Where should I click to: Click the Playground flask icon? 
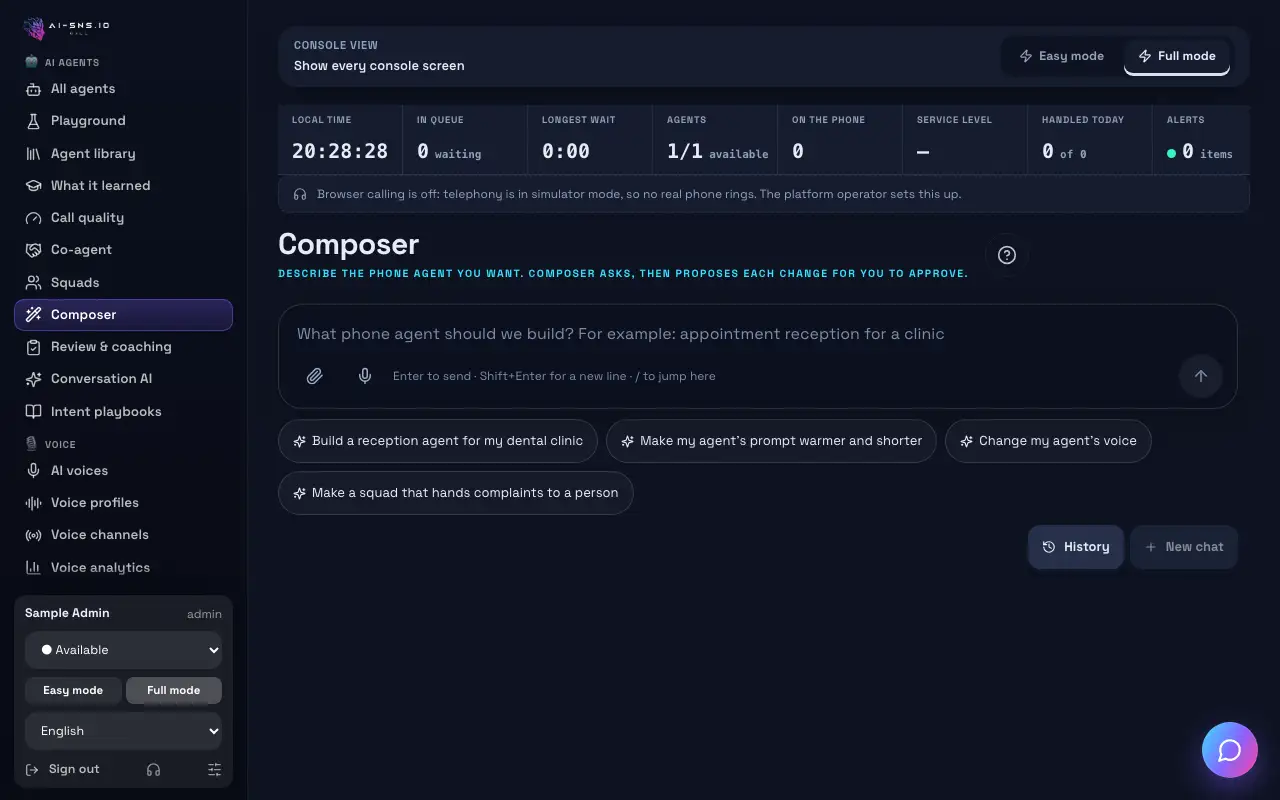pos(33,121)
